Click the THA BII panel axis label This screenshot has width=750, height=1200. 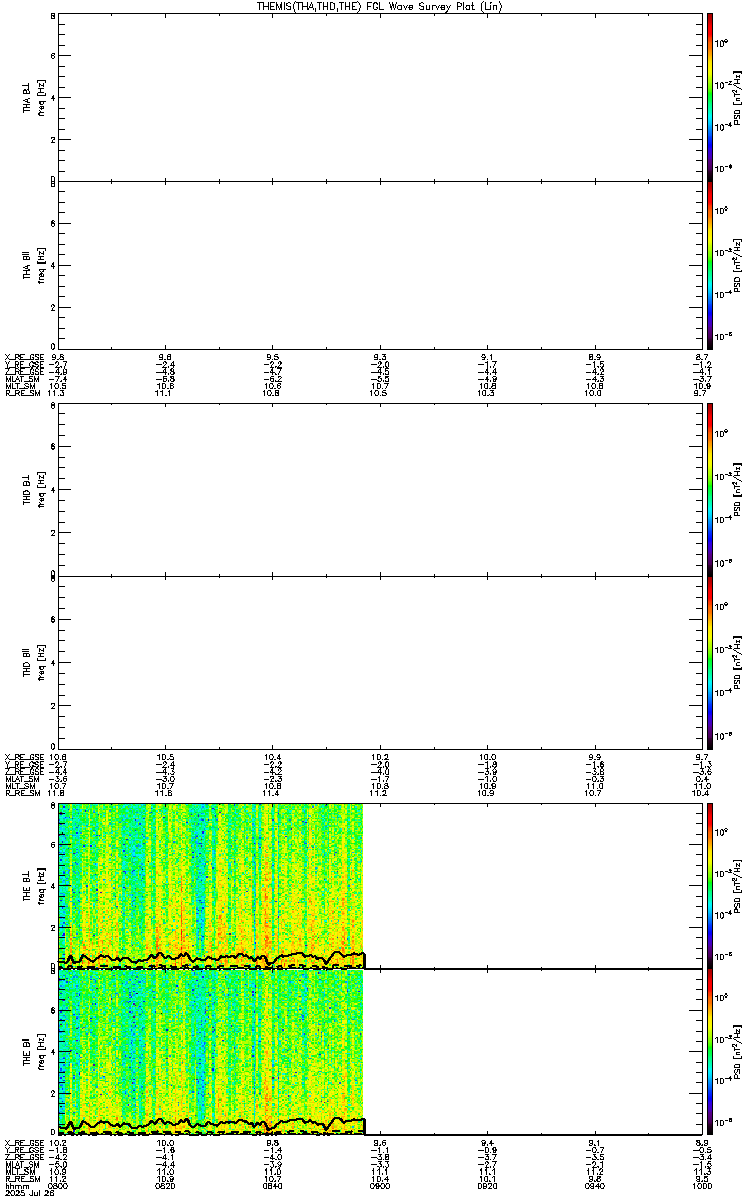click(x=34, y=265)
